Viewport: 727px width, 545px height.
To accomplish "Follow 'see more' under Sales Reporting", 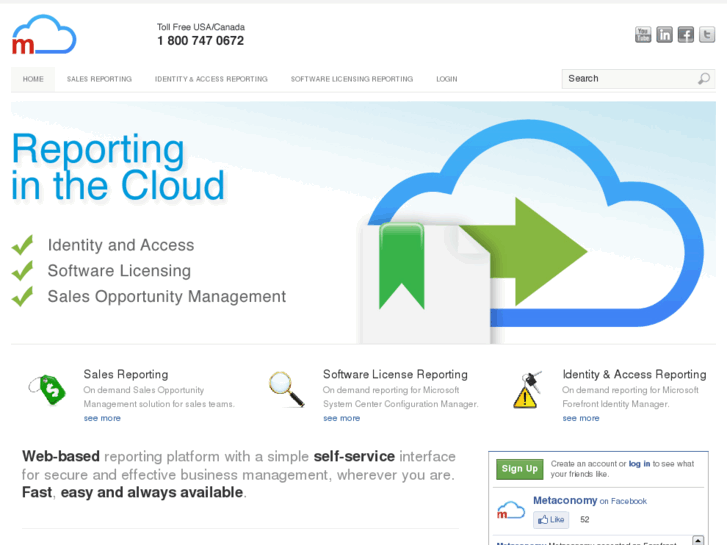I will tap(102, 418).
